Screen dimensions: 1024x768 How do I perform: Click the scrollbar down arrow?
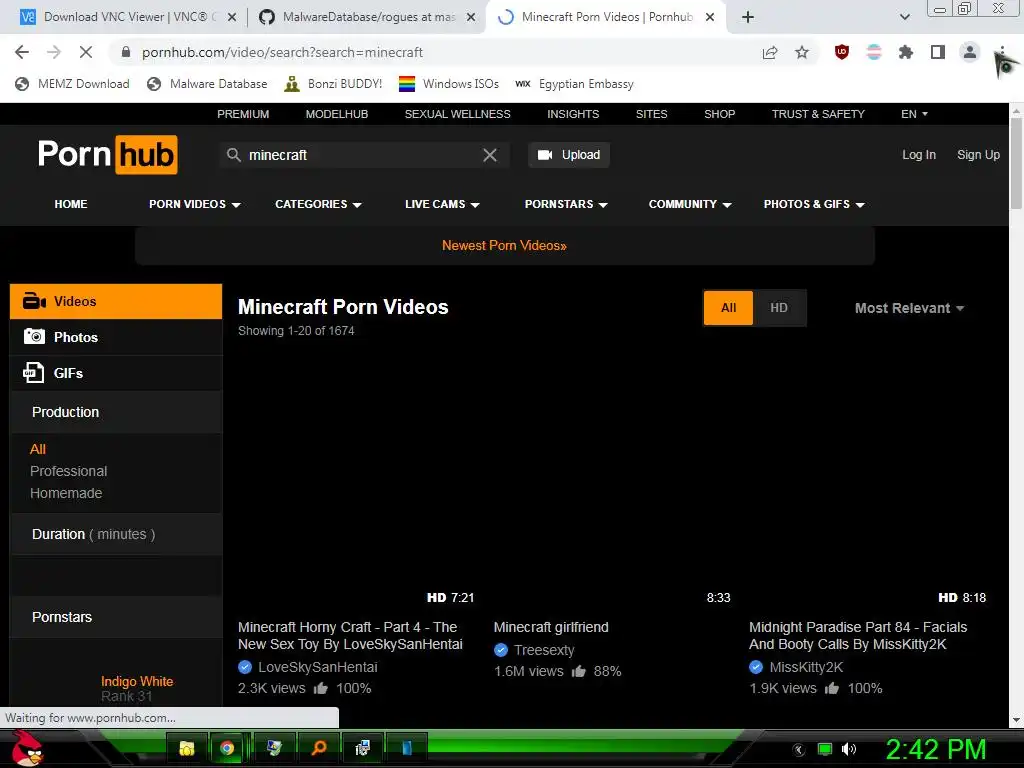pyautogui.click(x=1016, y=720)
